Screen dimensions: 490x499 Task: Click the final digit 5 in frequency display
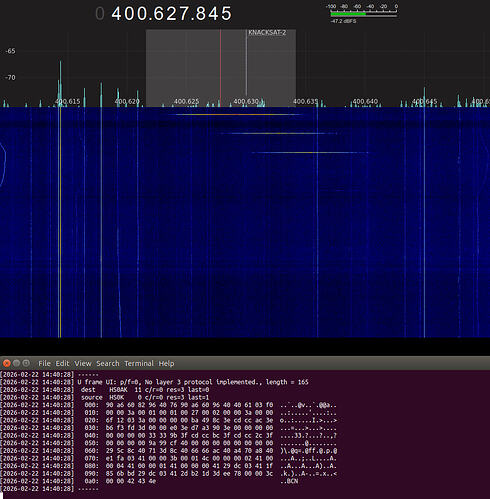226,14
